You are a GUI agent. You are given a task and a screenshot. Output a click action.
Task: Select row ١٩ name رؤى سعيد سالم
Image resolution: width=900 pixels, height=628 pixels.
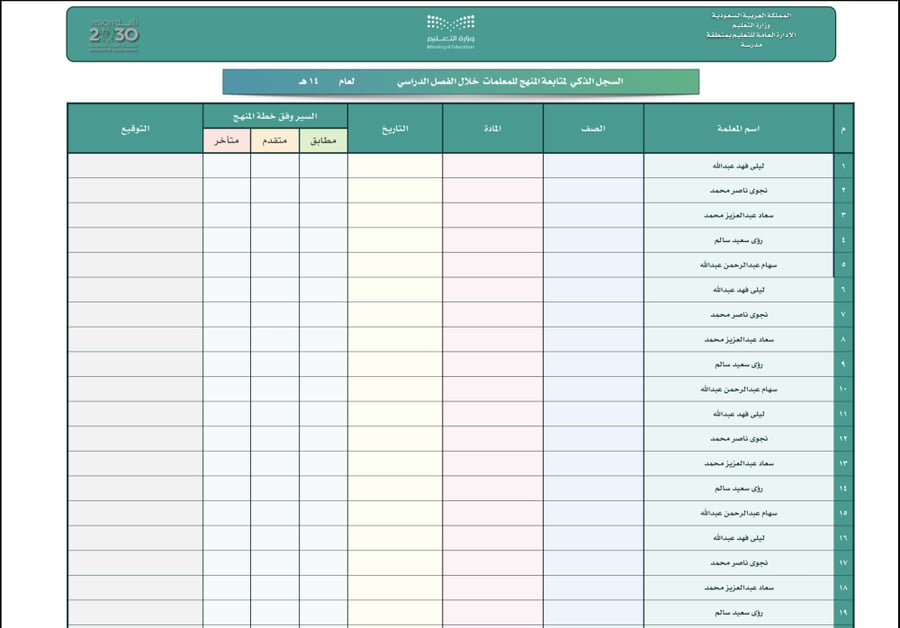point(738,613)
